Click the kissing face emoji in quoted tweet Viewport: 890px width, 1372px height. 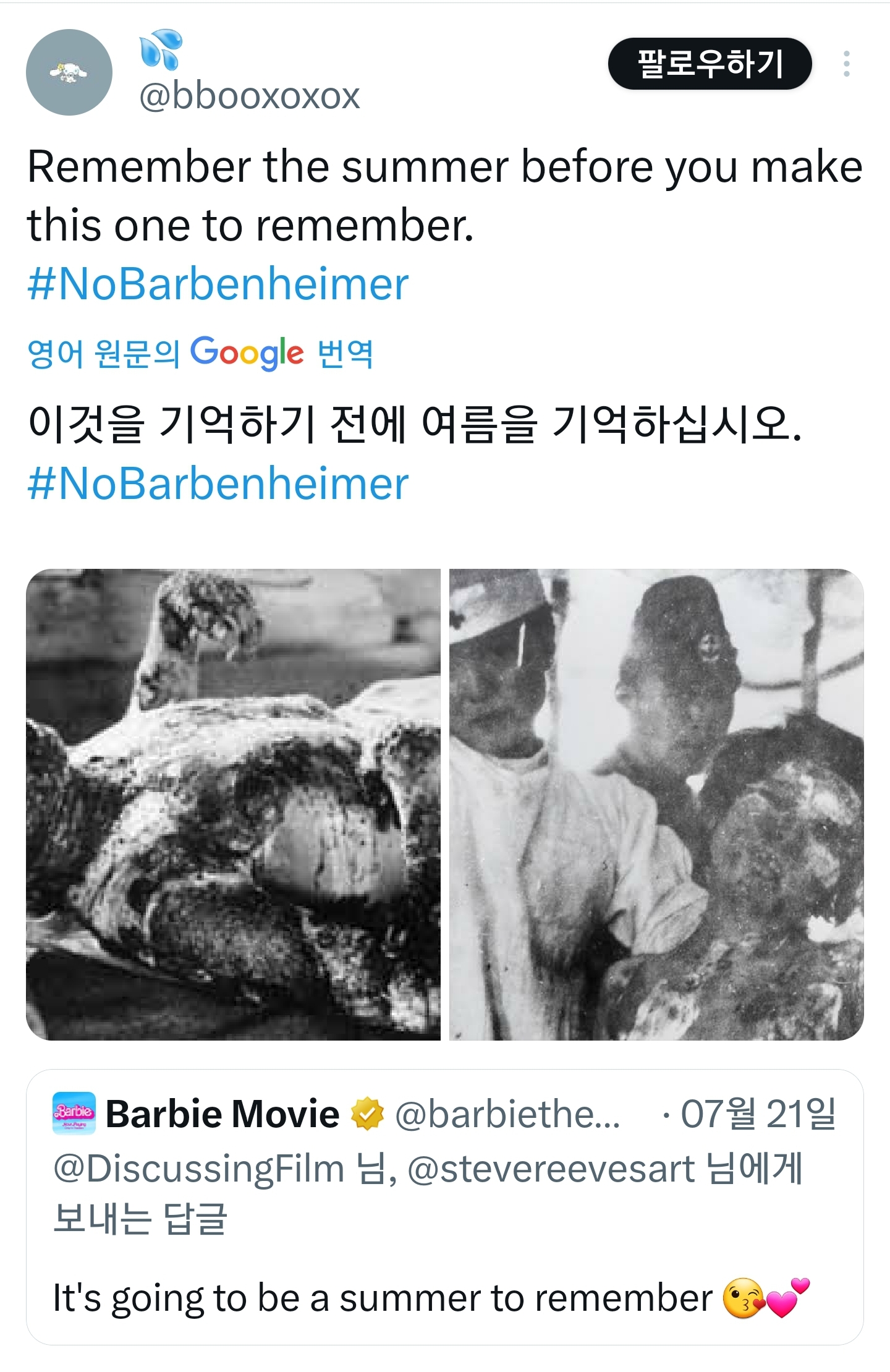(x=744, y=1298)
